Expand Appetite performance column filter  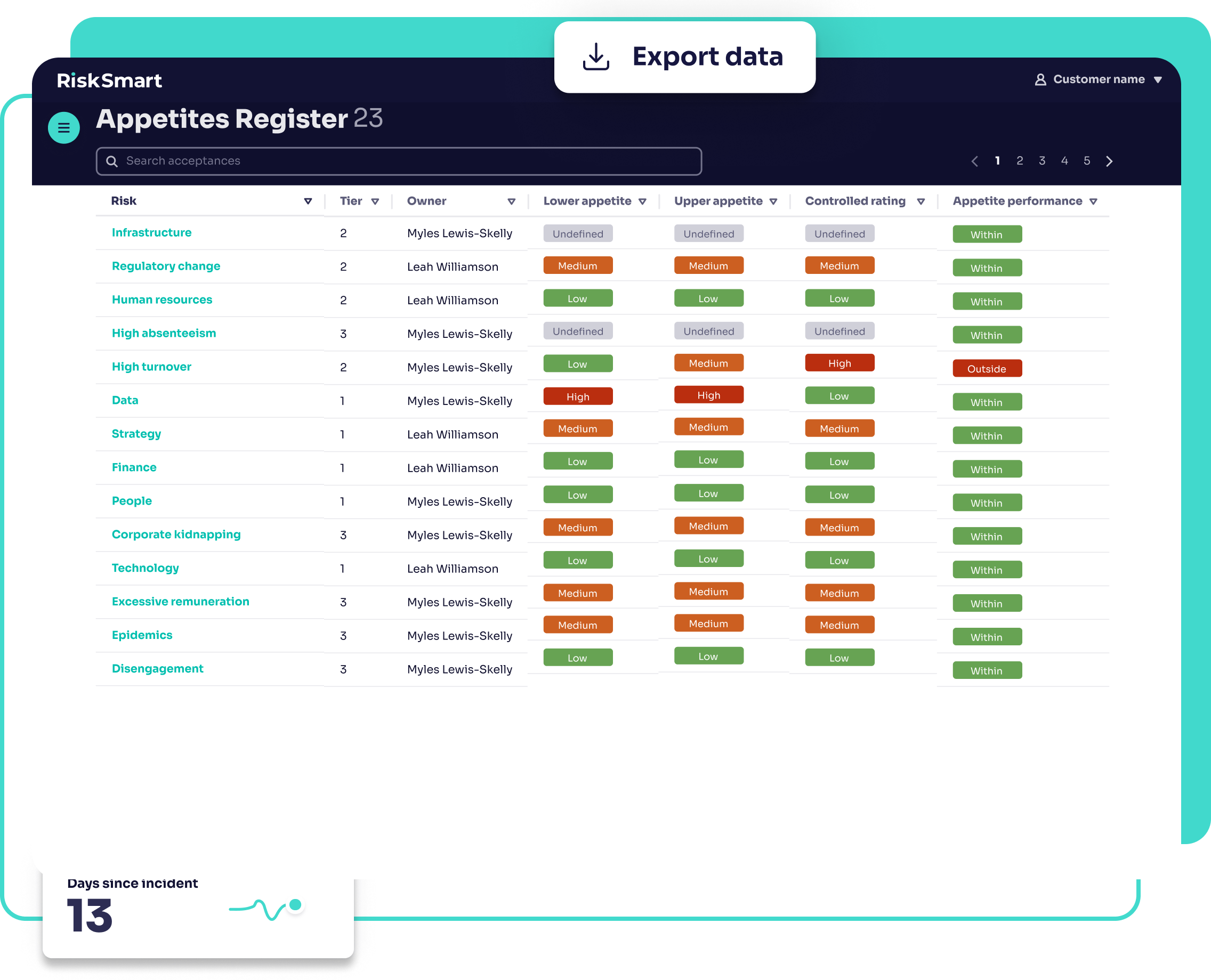[x=1093, y=201]
